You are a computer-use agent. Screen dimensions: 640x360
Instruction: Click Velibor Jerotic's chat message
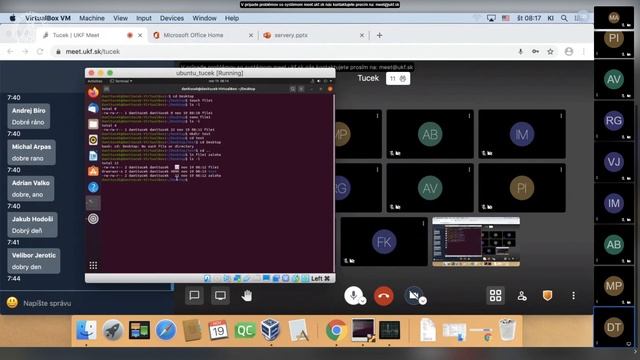point(33,261)
